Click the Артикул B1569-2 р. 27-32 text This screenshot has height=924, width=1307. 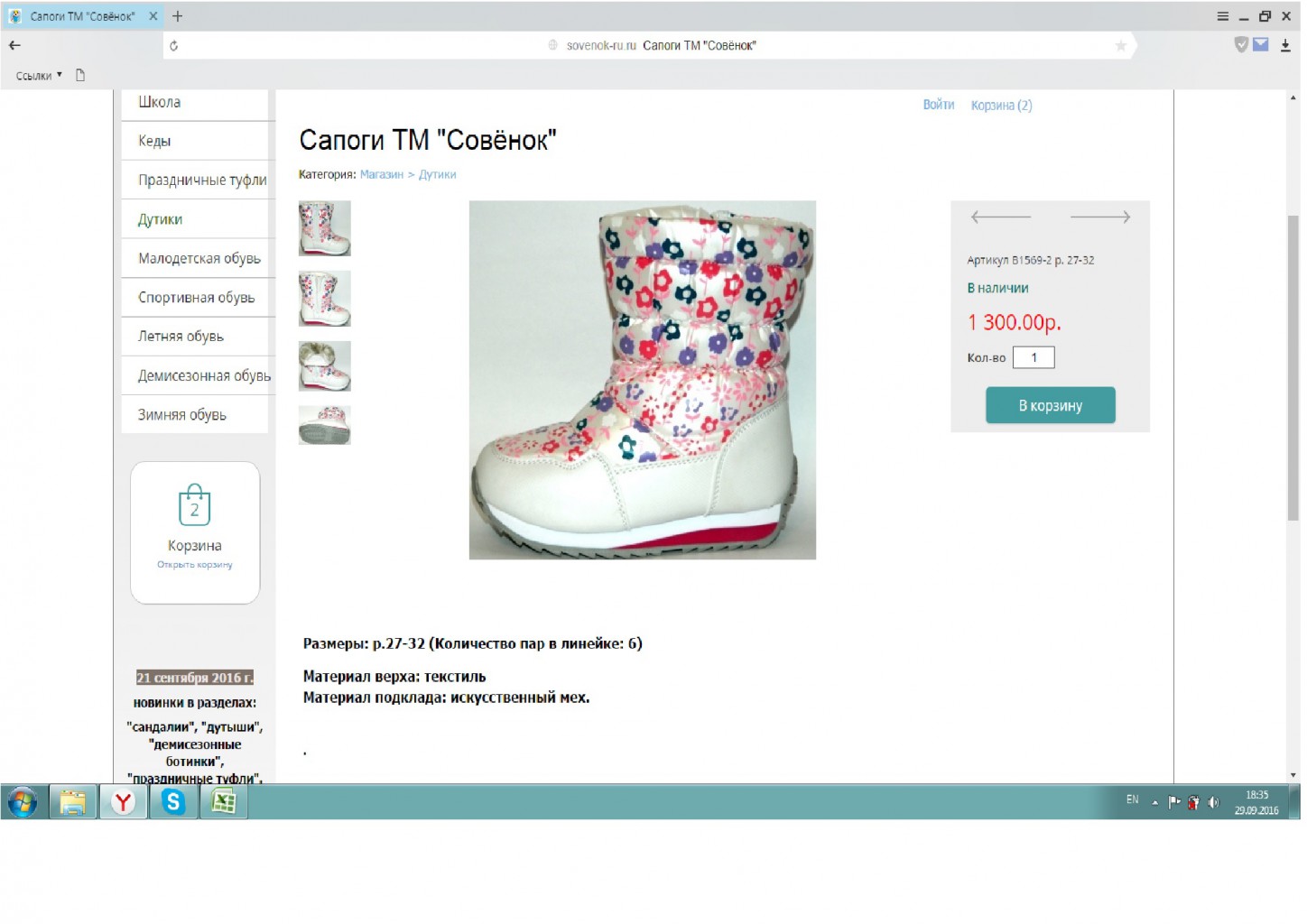click(x=1031, y=260)
